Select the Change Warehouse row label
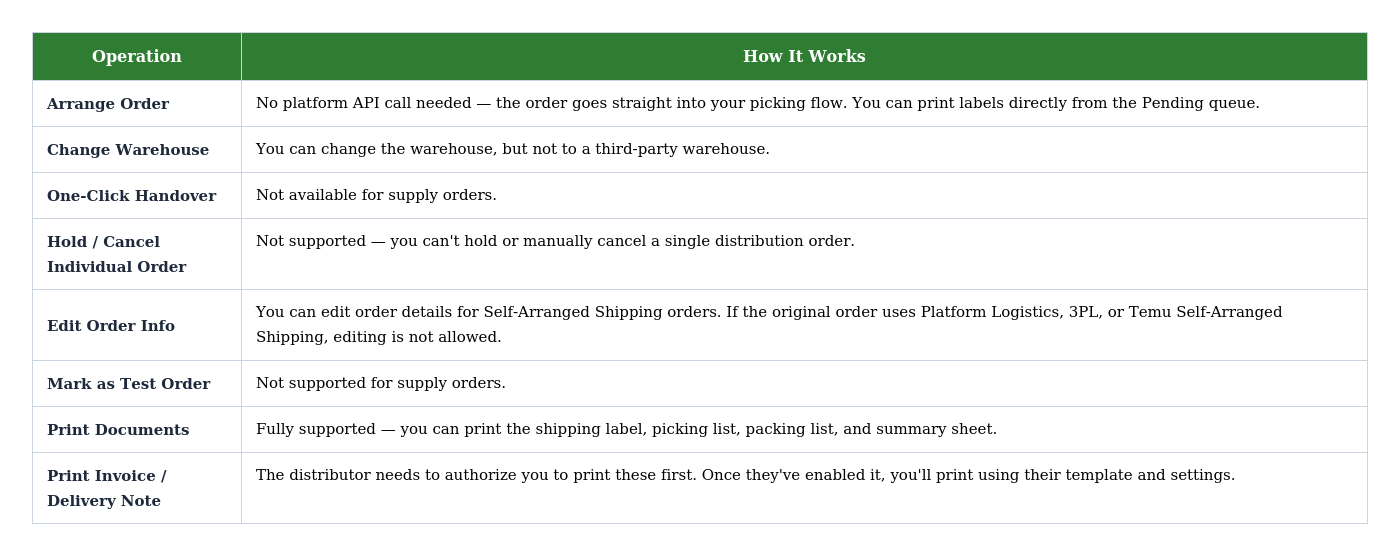The height and width of the screenshot is (556, 1400). pos(128,150)
